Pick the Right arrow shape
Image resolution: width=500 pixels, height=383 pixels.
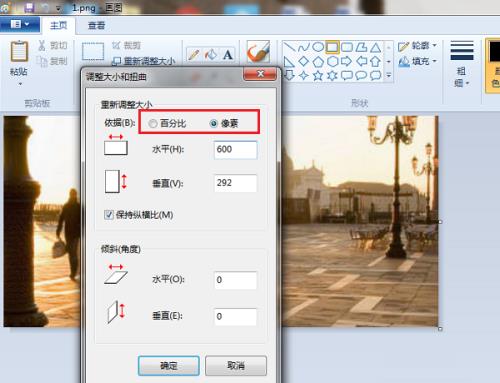(347, 61)
